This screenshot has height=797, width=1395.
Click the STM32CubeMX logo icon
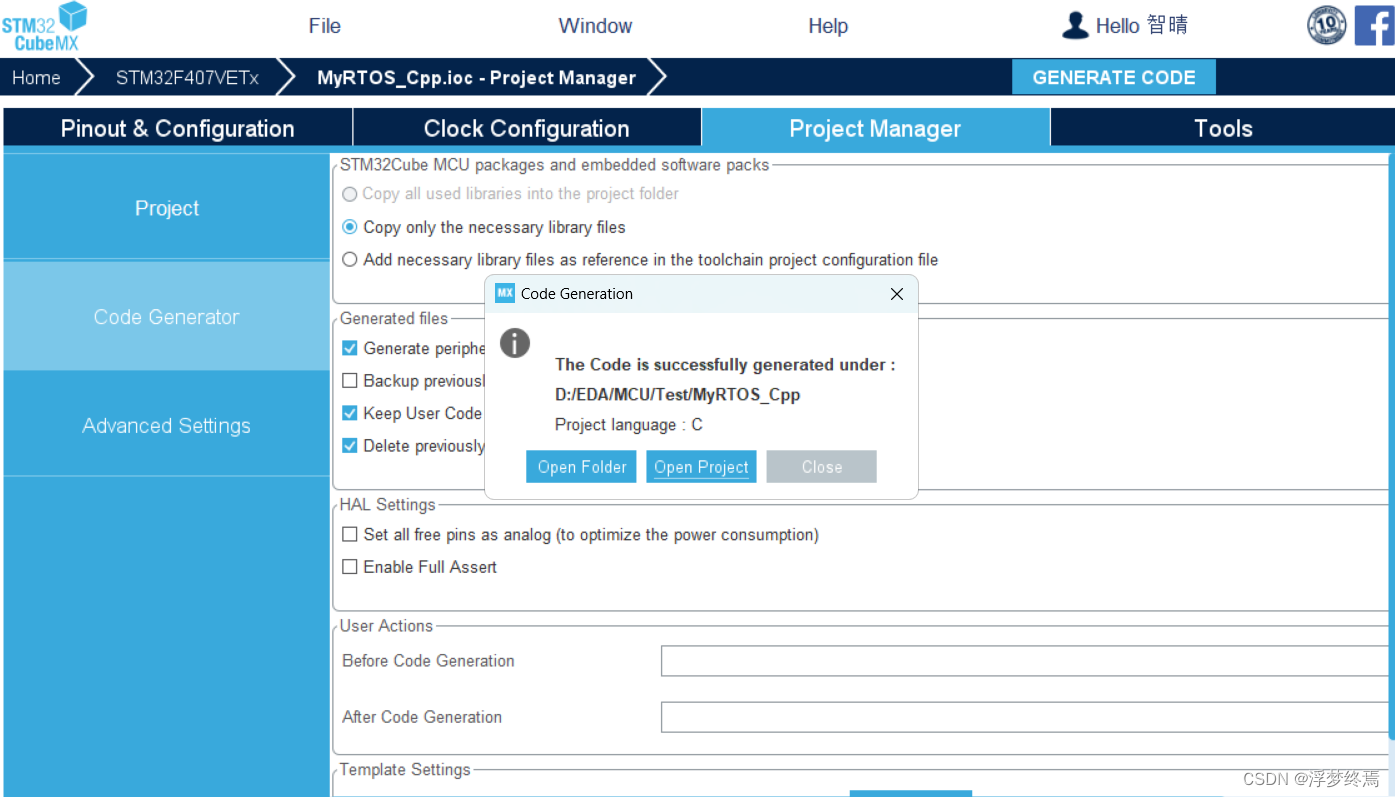point(45,26)
